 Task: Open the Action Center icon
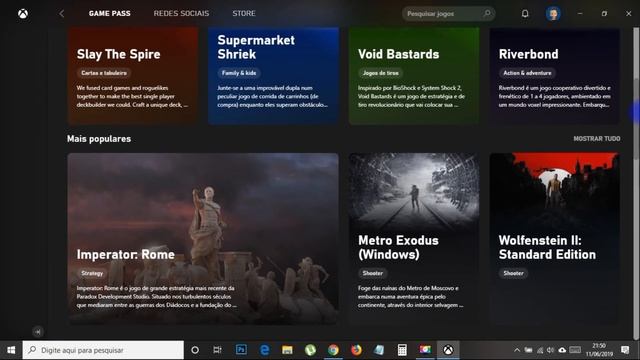(x=625, y=350)
